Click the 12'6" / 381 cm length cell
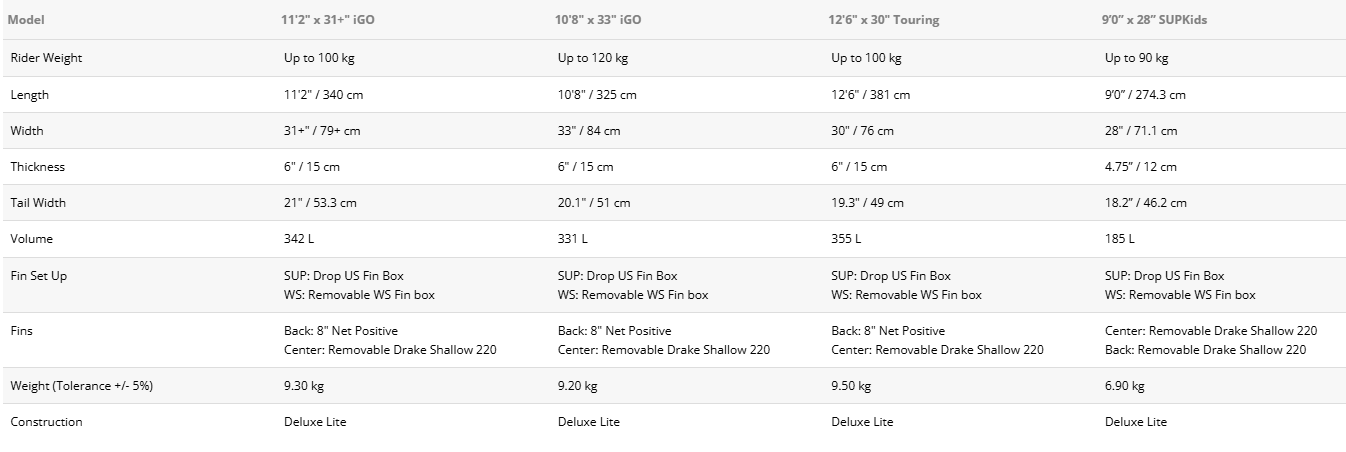The width and height of the screenshot is (1346, 452). pos(870,95)
